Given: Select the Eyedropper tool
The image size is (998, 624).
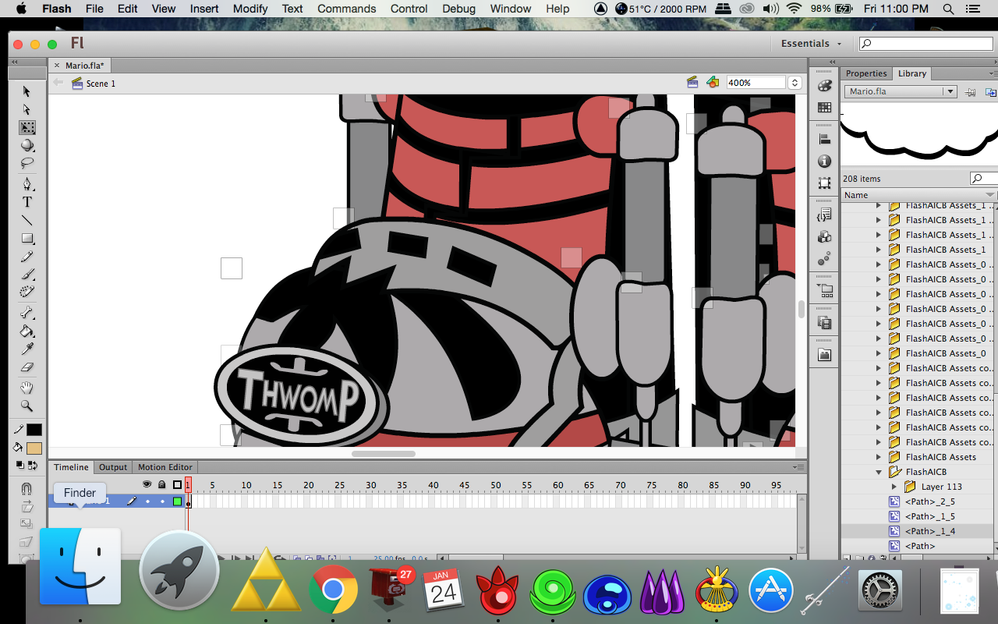Looking at the screenshot, I should pos(27,349).
